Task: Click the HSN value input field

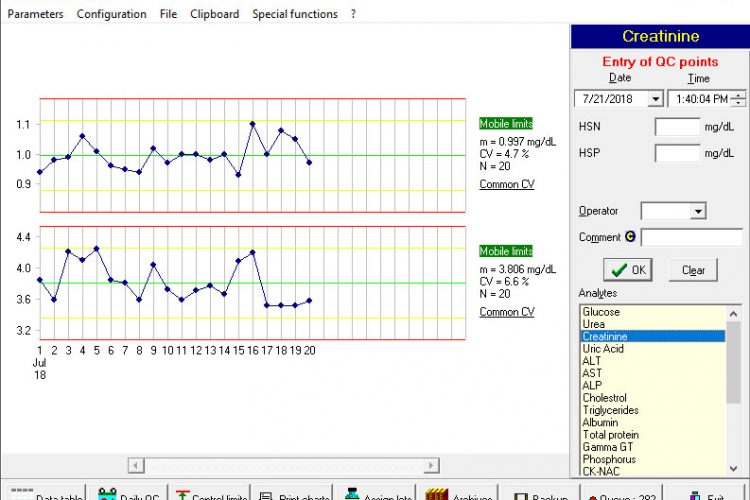Action: click(677, 127)
